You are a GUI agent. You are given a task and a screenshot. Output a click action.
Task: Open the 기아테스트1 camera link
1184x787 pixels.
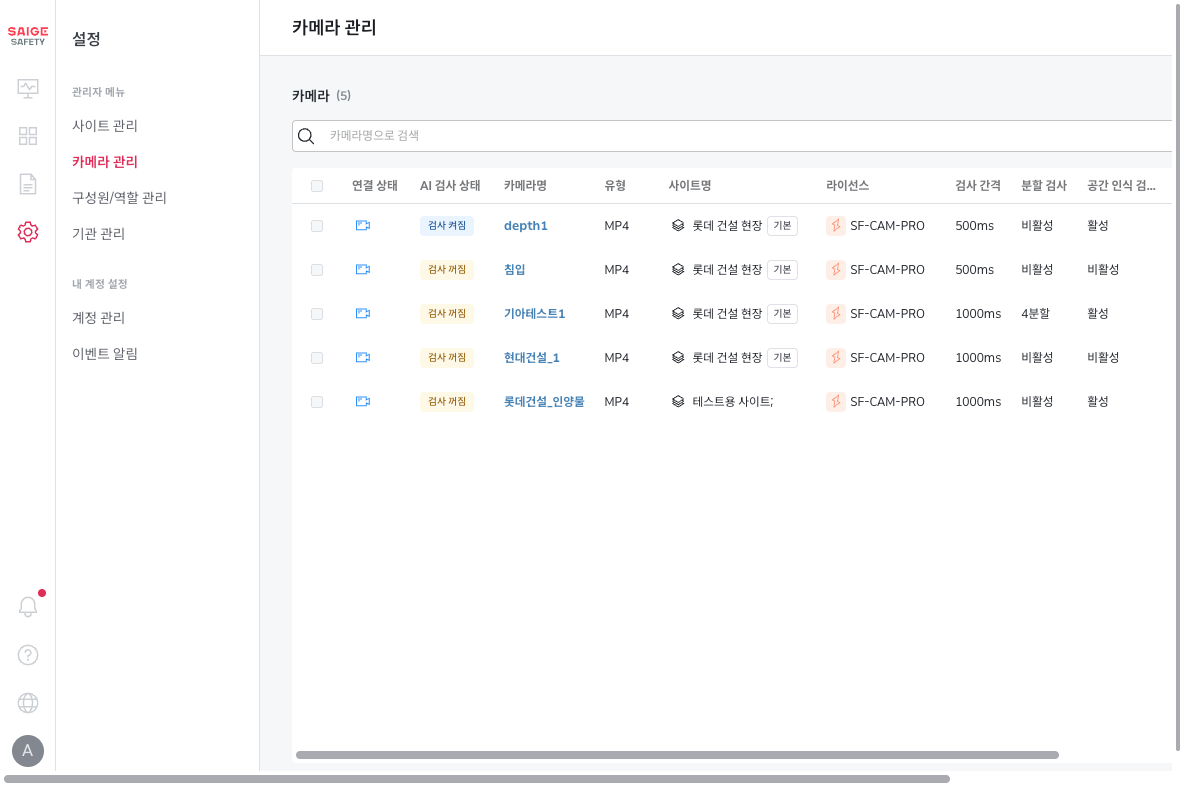pyautogui.click(x=535, y=313)
